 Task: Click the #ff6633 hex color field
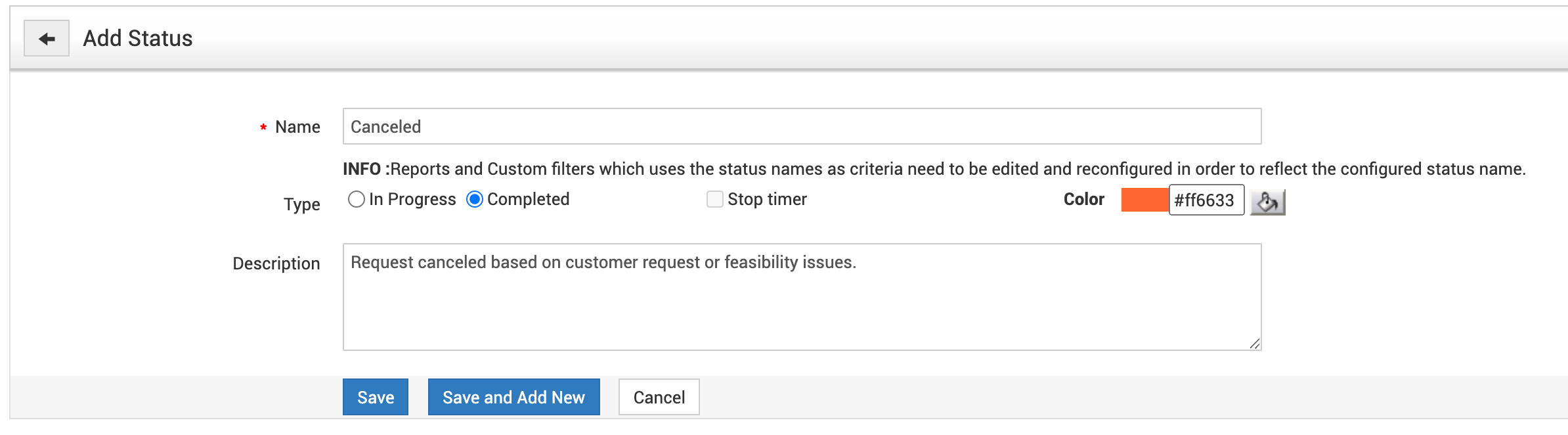[1206, 200]
